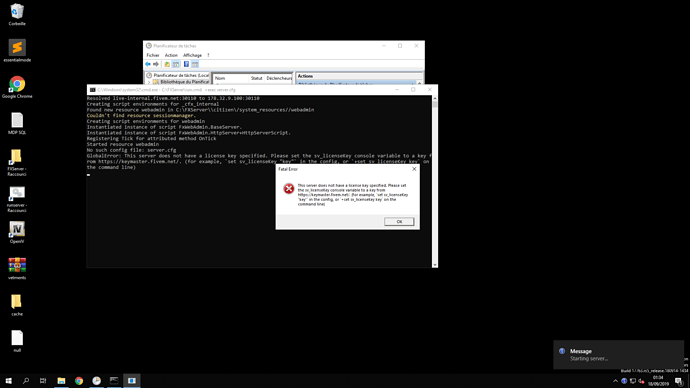
Task: Open File Explorer from the taskbar
Action: [61, 381]
